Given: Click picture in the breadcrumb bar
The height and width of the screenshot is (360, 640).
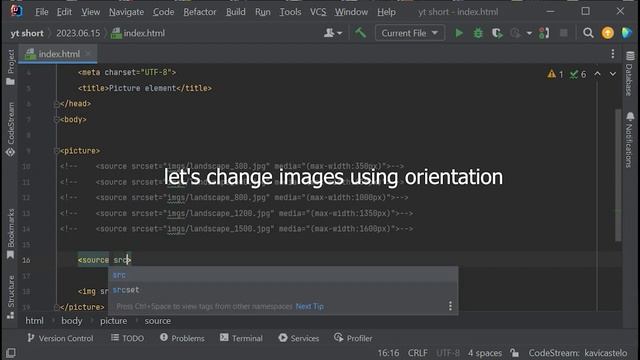Looking at the screenshot, I should 113,321.
